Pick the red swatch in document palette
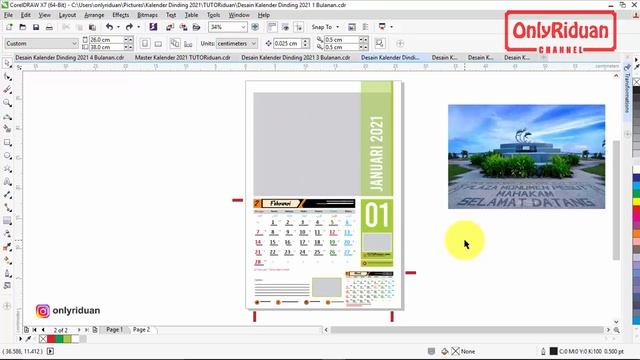This screenshot has height=360, width=640. [51, 339]
